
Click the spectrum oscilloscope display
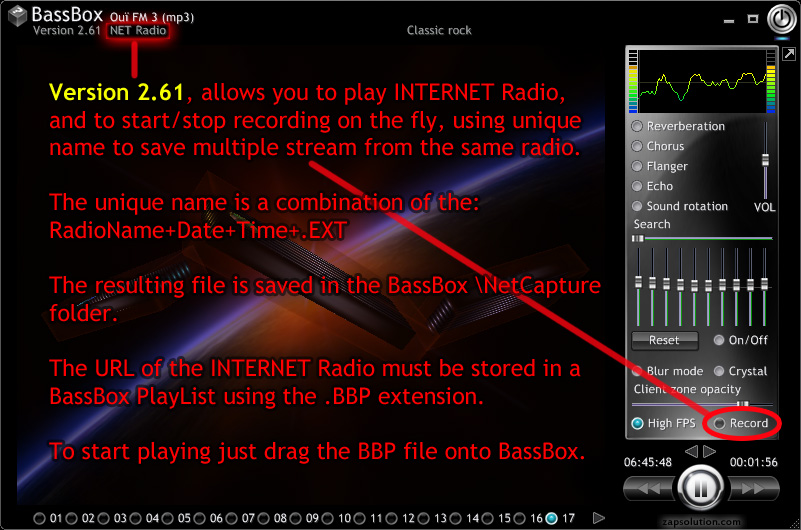(x=702, y=81)
